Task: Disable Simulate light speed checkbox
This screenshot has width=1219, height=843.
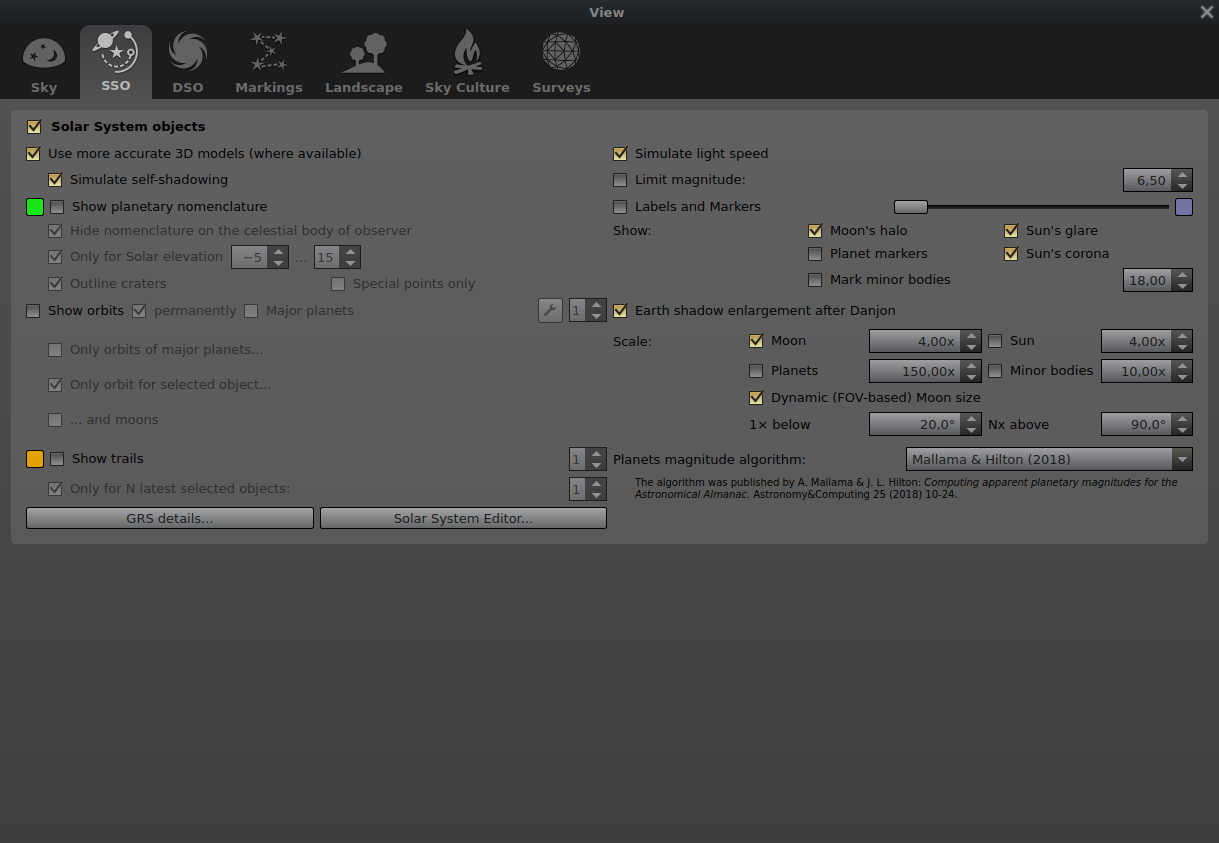Action: pos(620,154)
